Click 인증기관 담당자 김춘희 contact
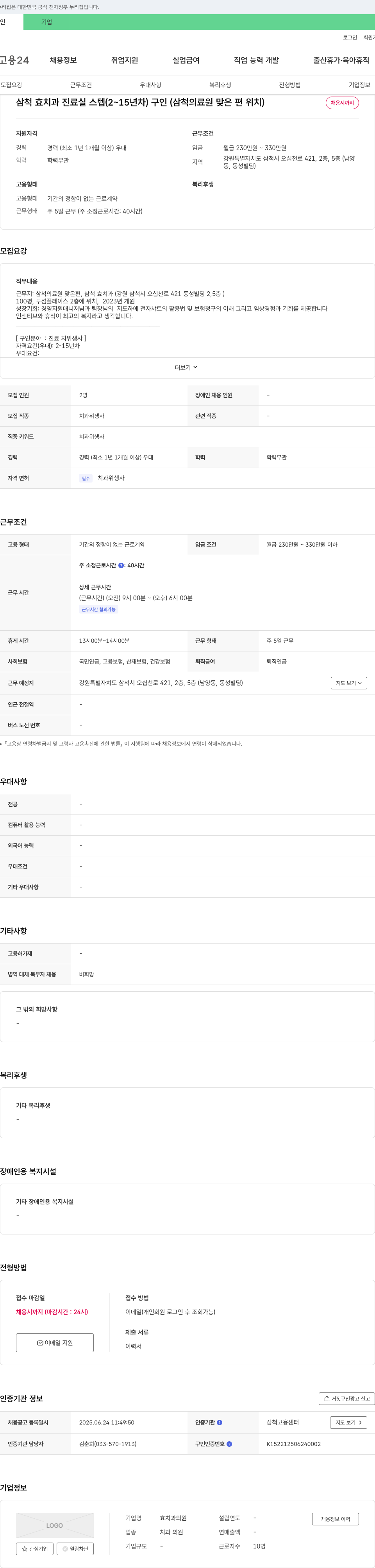Screen dimensions: 375x1568 (107, 1444)
